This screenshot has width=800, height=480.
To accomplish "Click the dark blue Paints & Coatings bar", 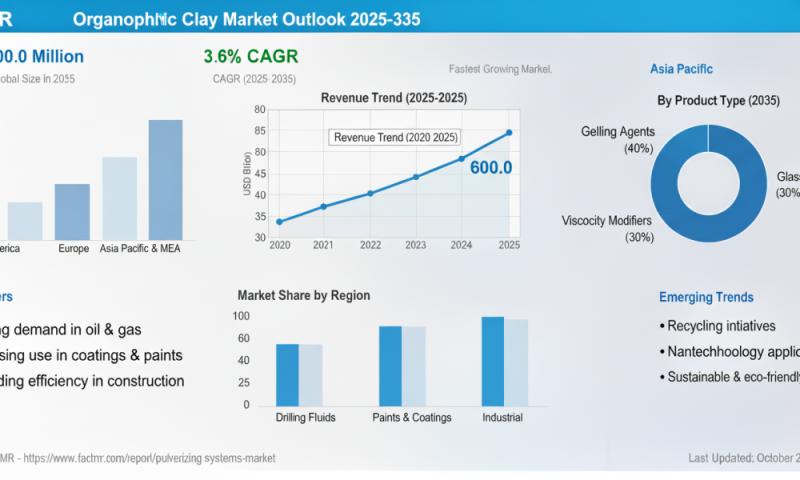I will 390,365.
